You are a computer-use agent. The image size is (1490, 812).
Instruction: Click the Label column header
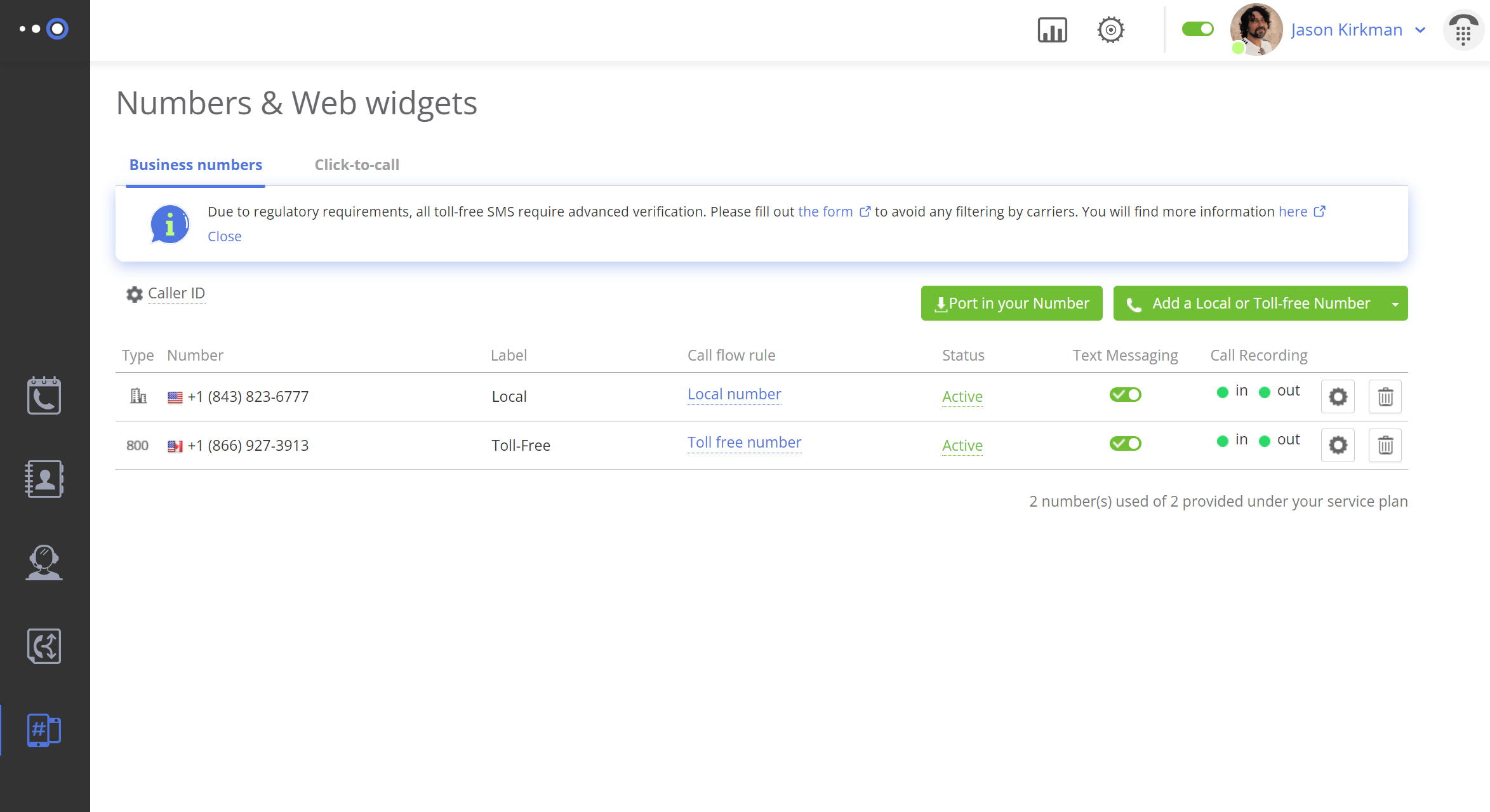[x=509, y=356]
